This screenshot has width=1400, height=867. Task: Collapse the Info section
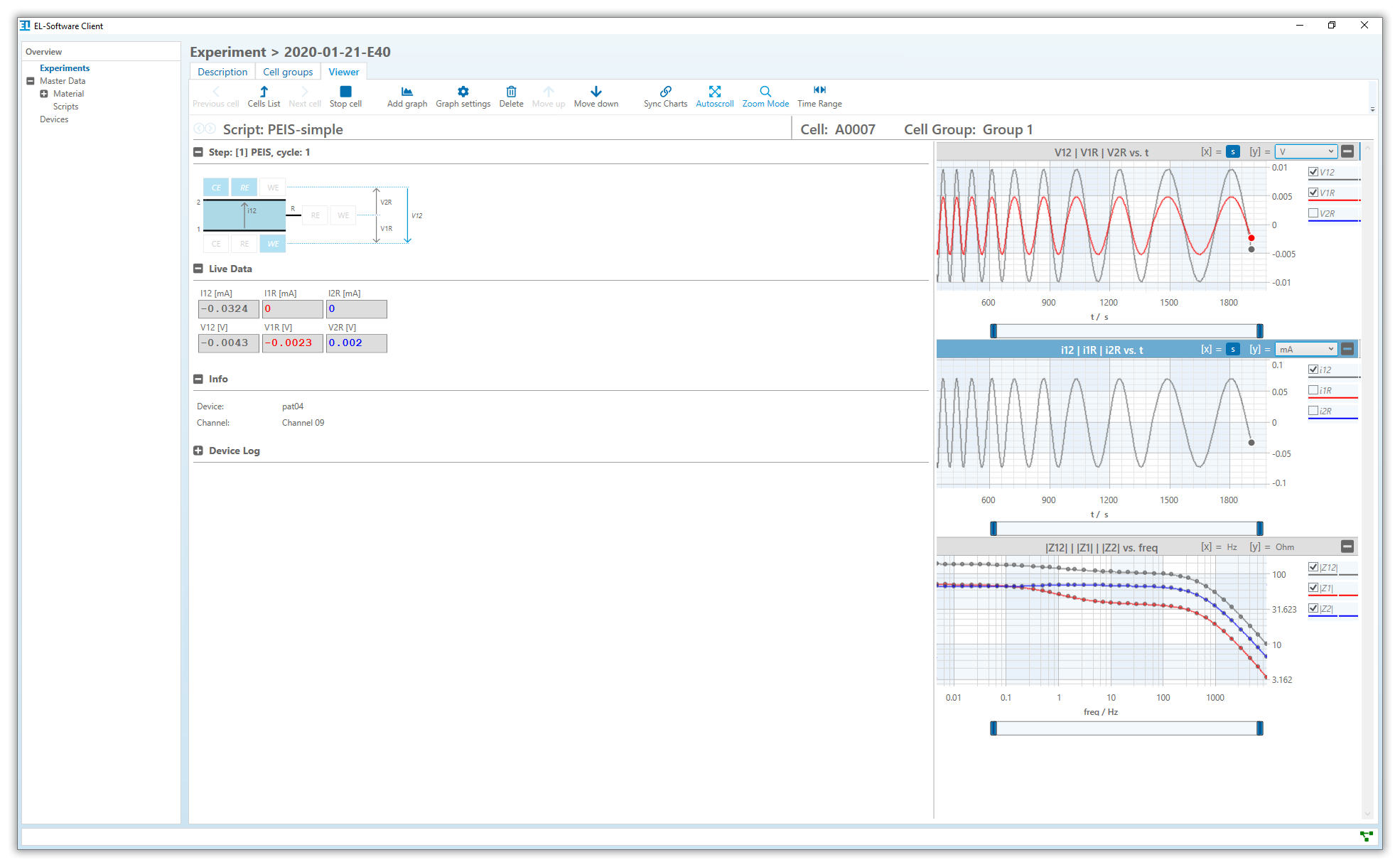click(x=198, y=379)
